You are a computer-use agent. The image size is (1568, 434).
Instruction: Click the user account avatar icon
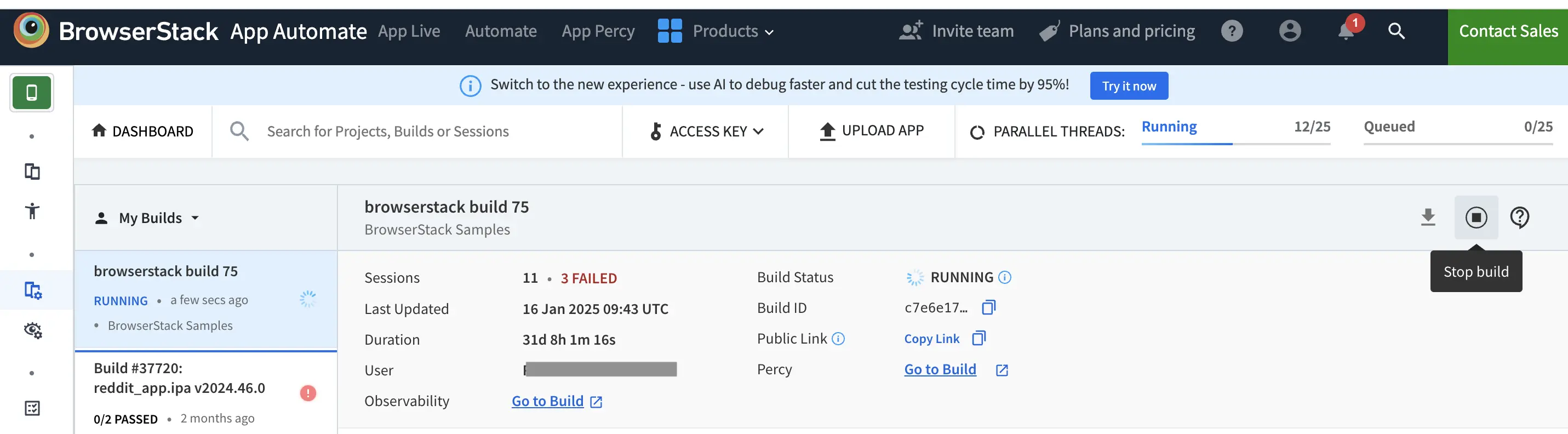click(x=1289, y=31)
